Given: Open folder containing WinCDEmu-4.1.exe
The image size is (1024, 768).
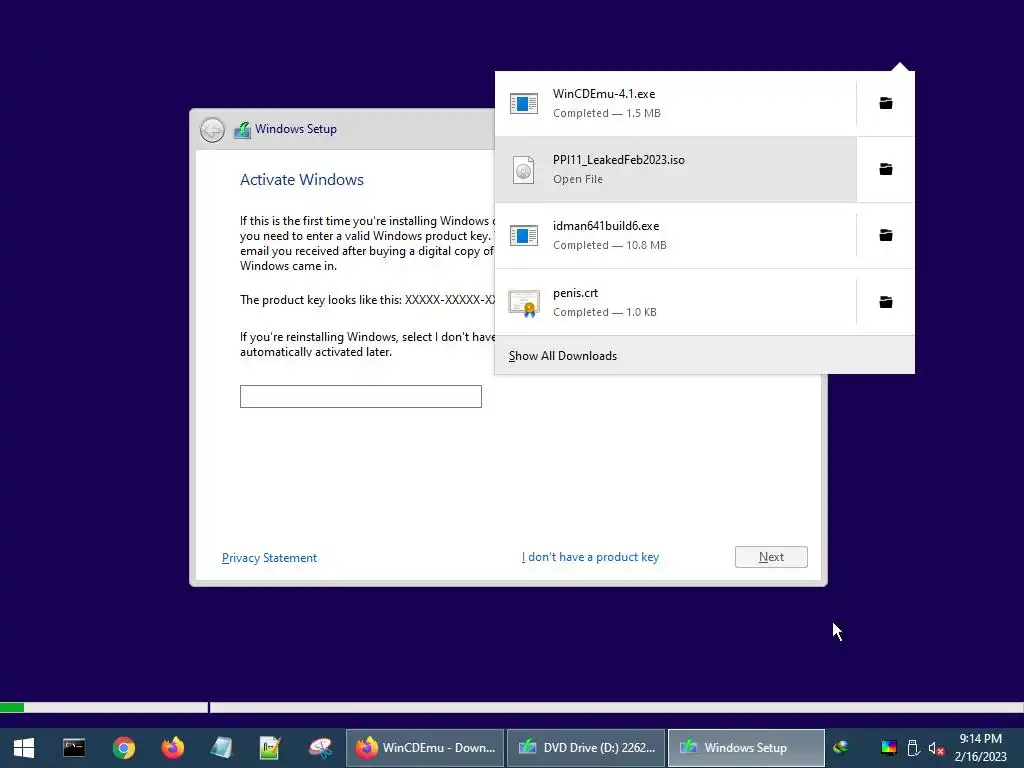Looking at the screenshot, I should coord(886,103).
